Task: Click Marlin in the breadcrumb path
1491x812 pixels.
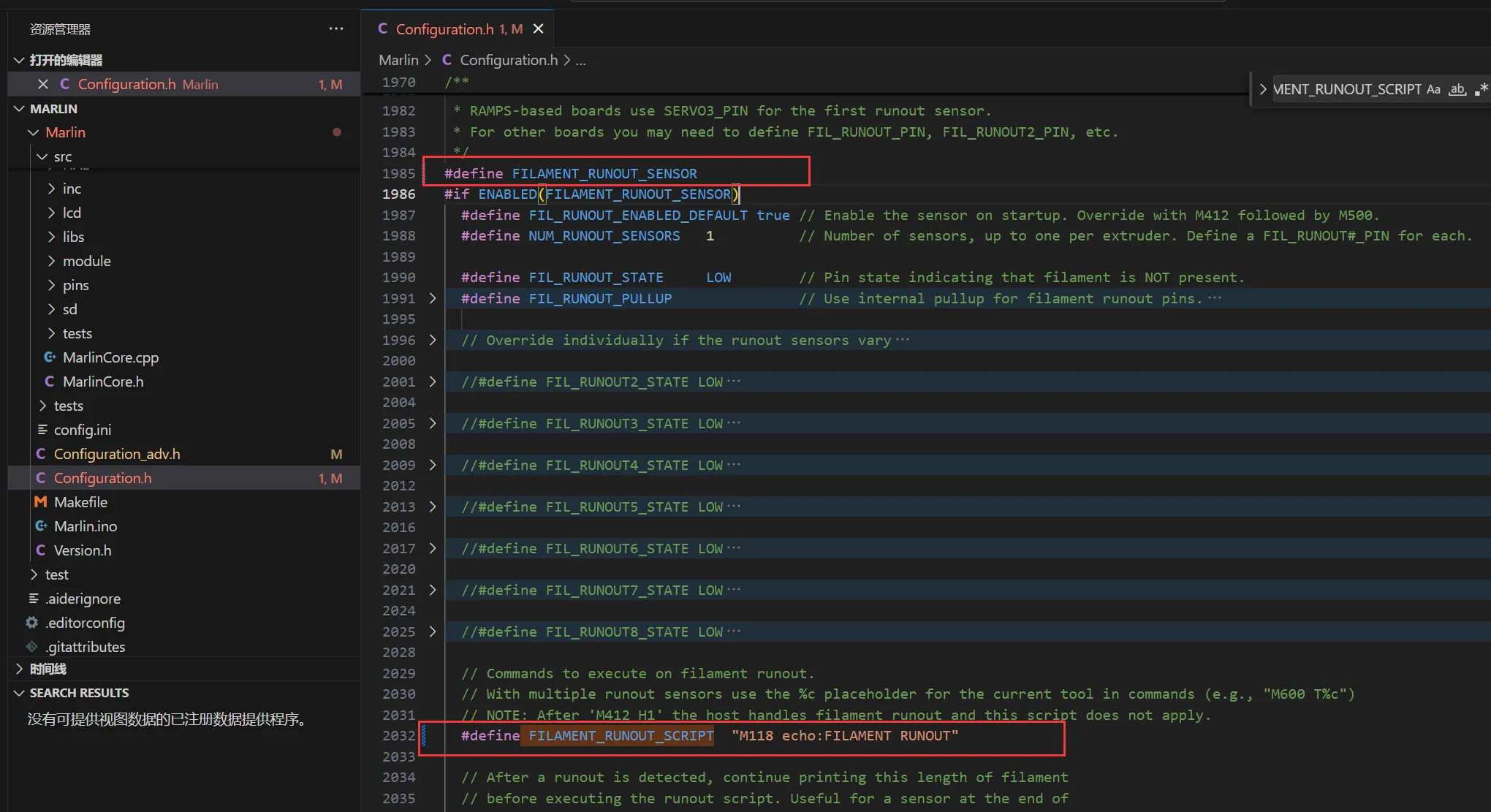Action: pos(398,60)
